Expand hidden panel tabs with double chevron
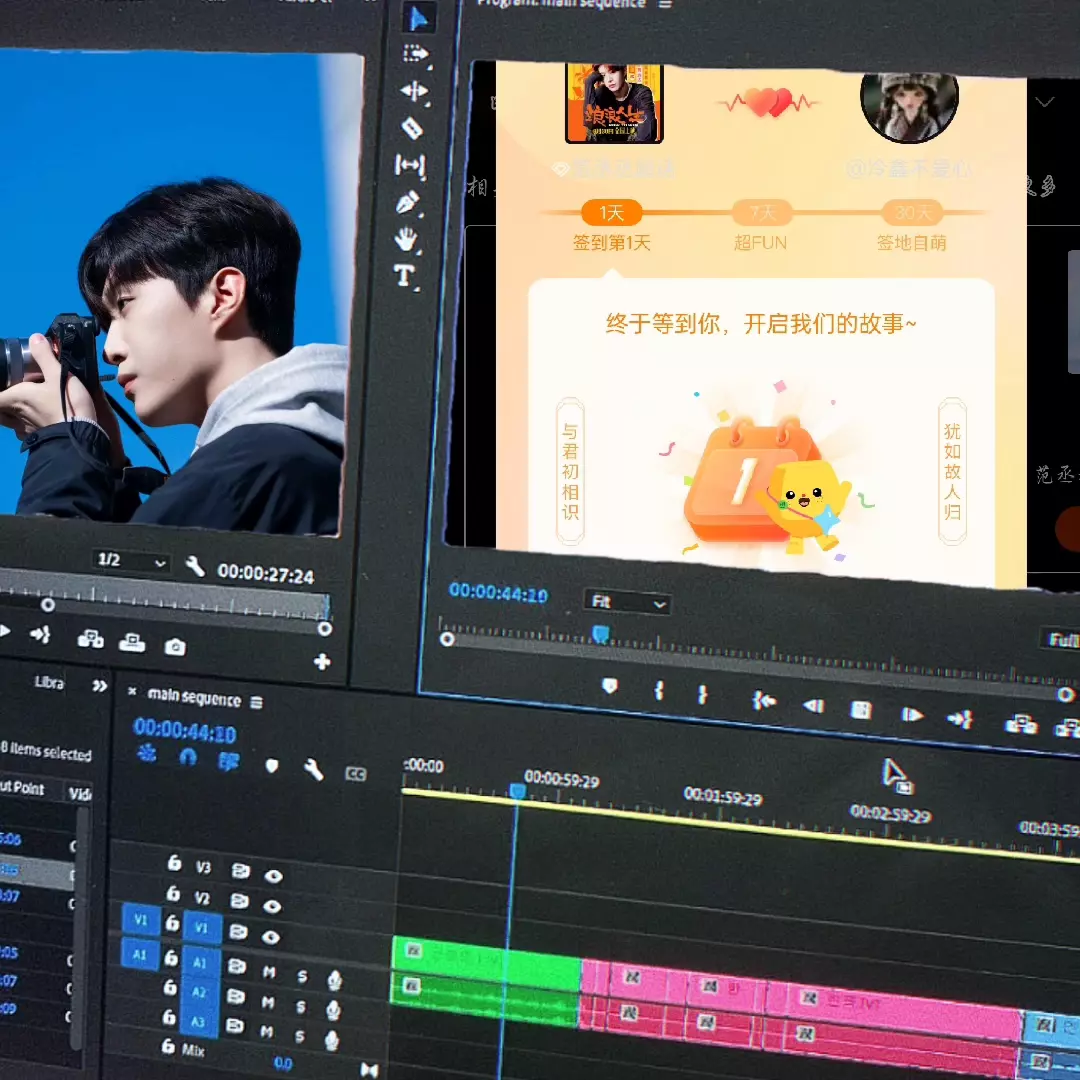The height and width of the screenshot is (1080, 1080). (99, 685)
